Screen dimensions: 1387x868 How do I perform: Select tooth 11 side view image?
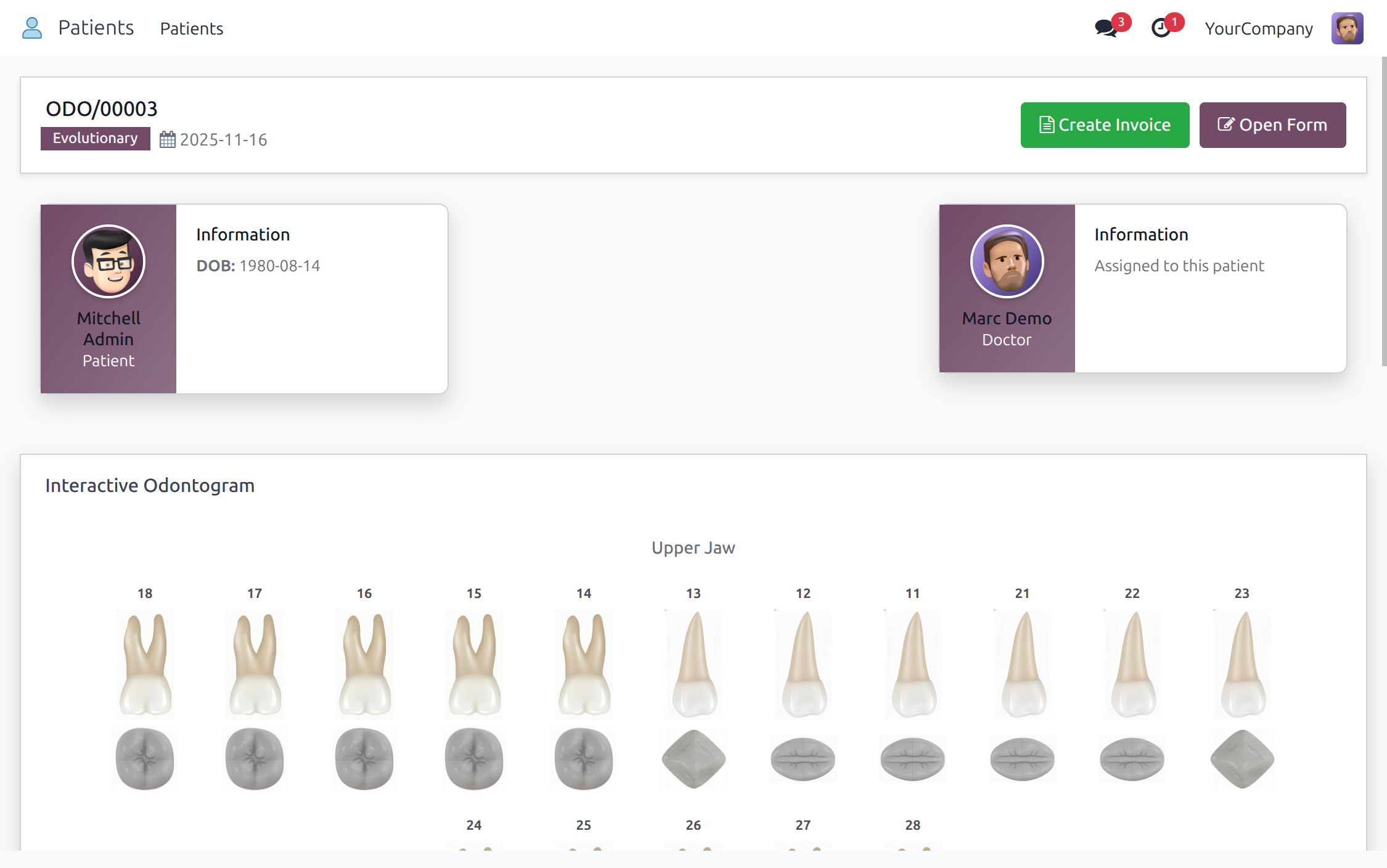coord(913,664)
